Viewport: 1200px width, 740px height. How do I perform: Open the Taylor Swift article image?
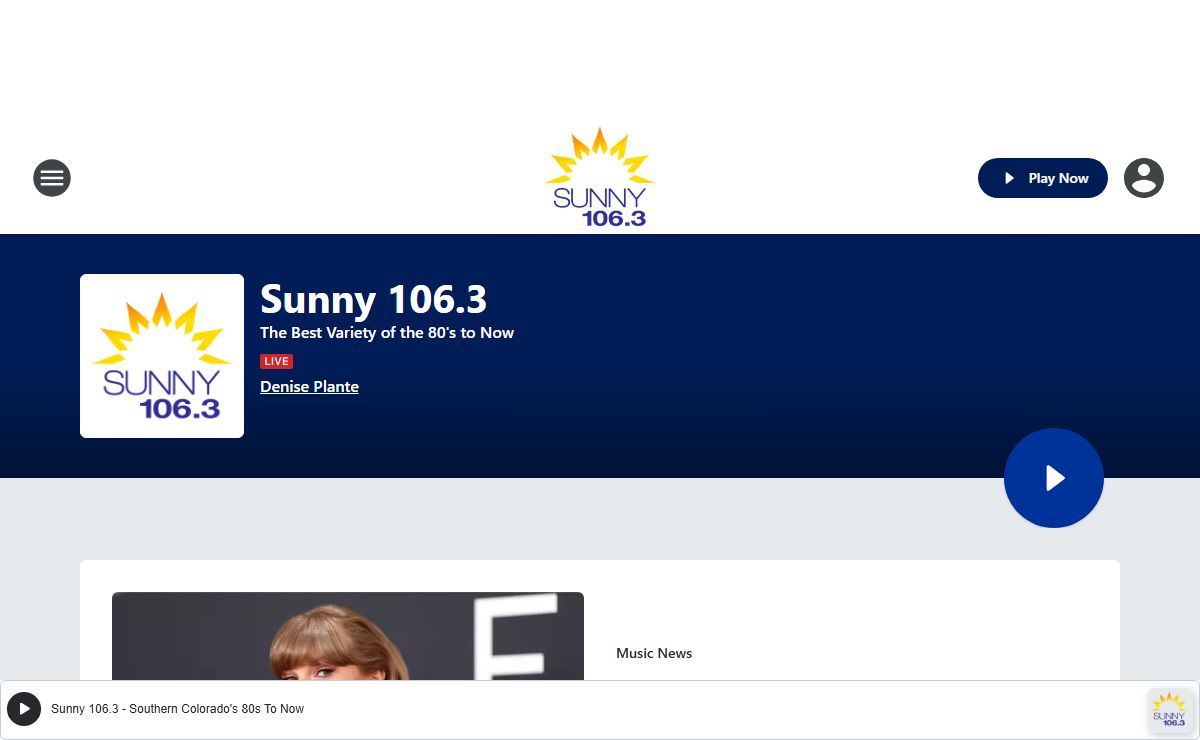[x=348, y=636]
